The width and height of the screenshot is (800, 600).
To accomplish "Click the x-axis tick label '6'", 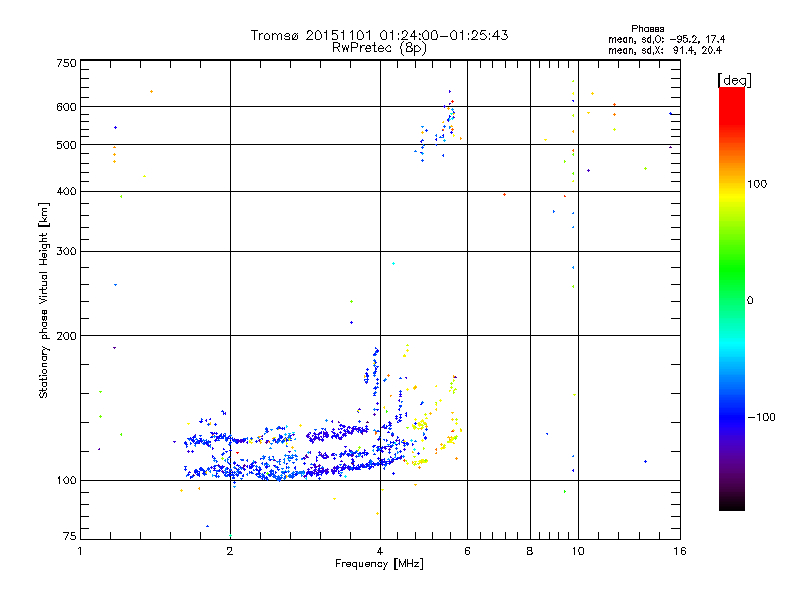I will [467, 551].
